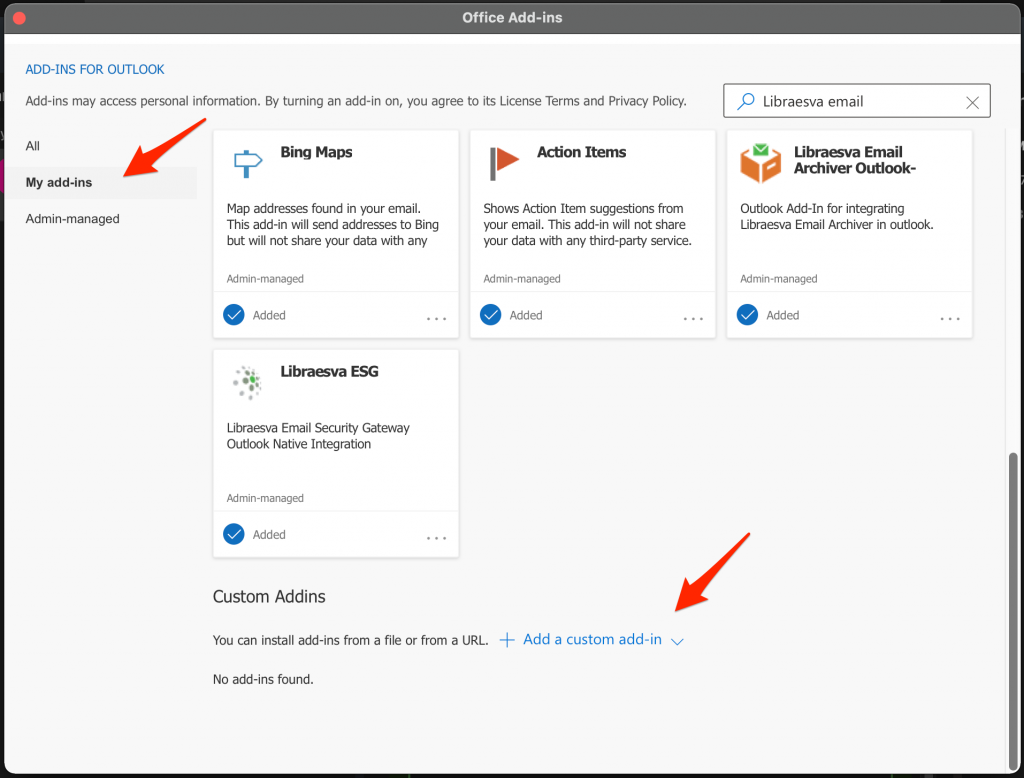The height and width of the screenshot is (778, 1024).
Task: Open the Libraesva ESG title
Action: 329,372
